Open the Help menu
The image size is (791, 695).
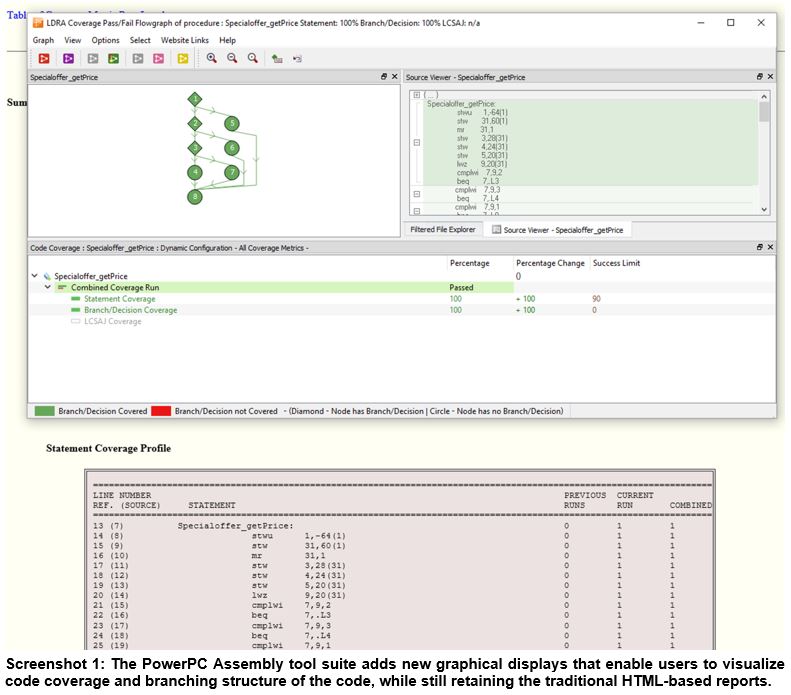(x=228, y=40)
